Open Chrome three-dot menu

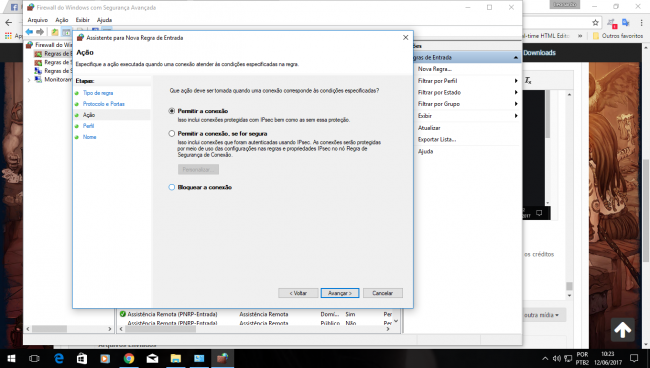point(642,23)
